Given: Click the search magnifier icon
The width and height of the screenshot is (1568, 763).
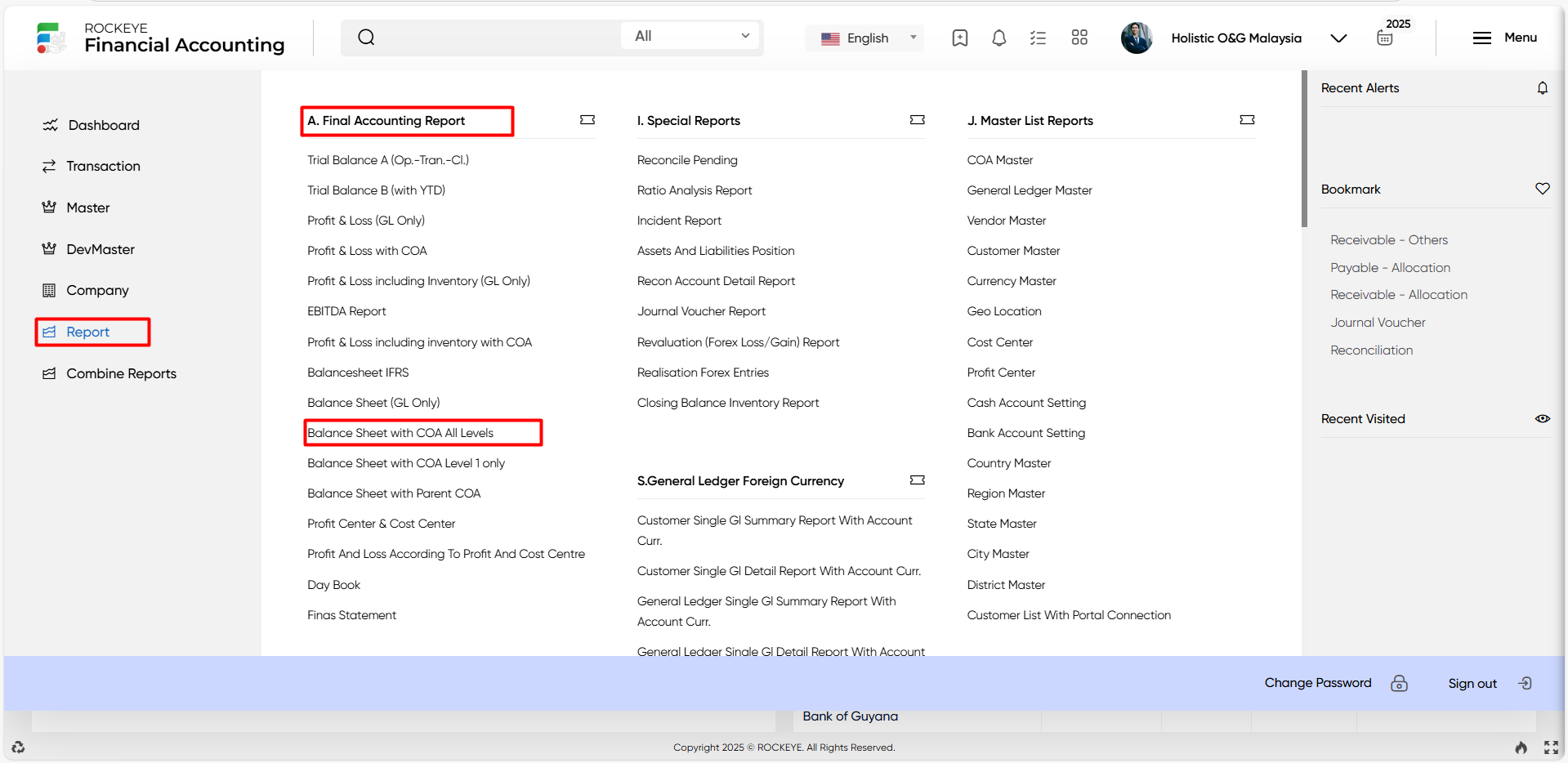Looking at the screenshot, I should [366, 37].
